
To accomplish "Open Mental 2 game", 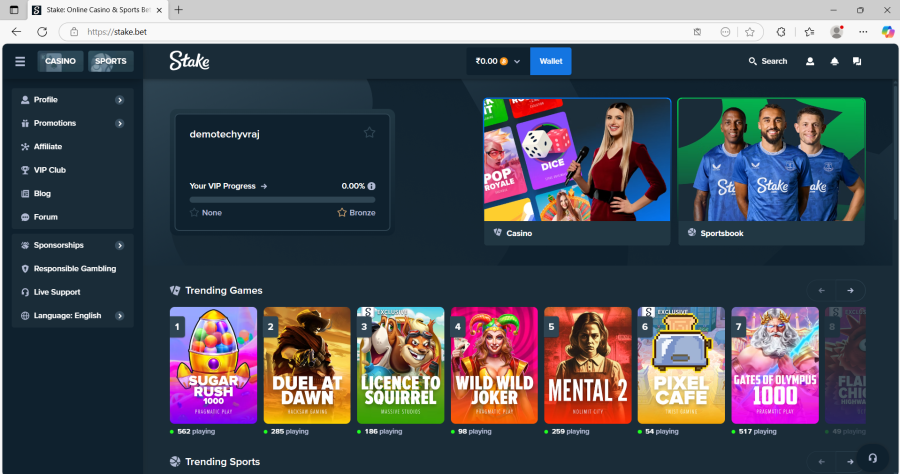I will [588, 366].
